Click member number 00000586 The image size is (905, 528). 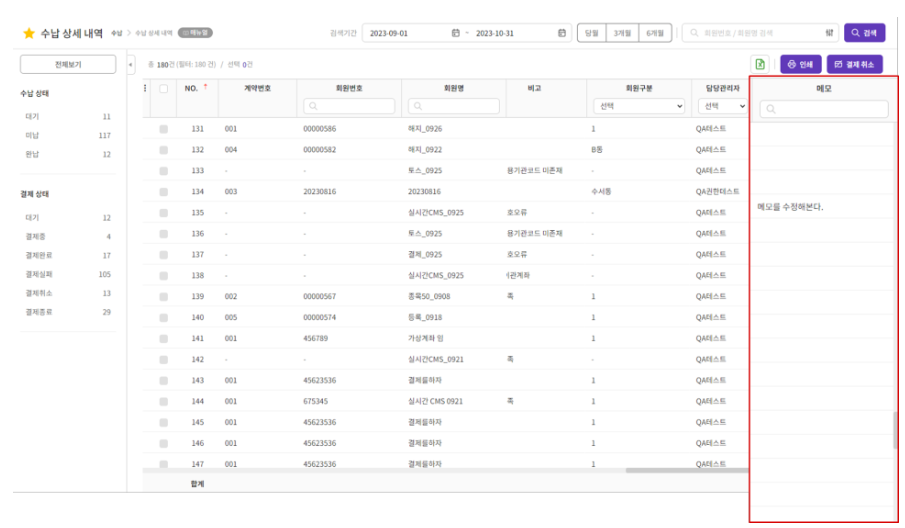319,129
